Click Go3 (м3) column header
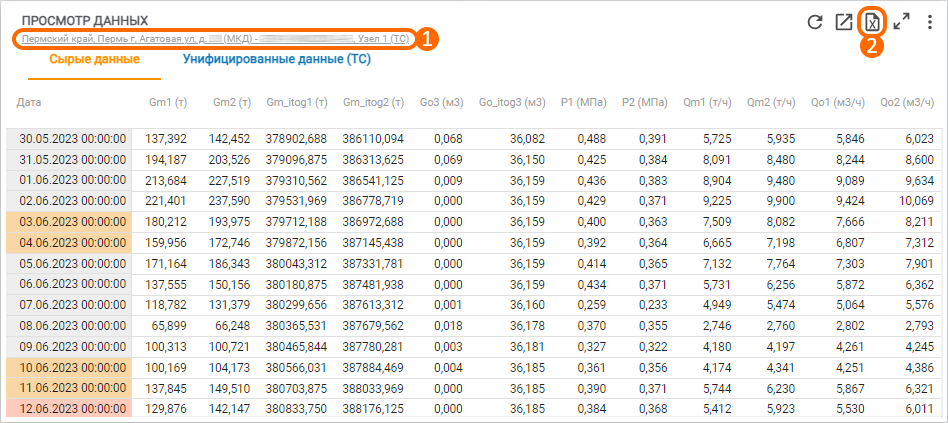Image resolution: width=948 pixels, height=423 pixels. 441,103
